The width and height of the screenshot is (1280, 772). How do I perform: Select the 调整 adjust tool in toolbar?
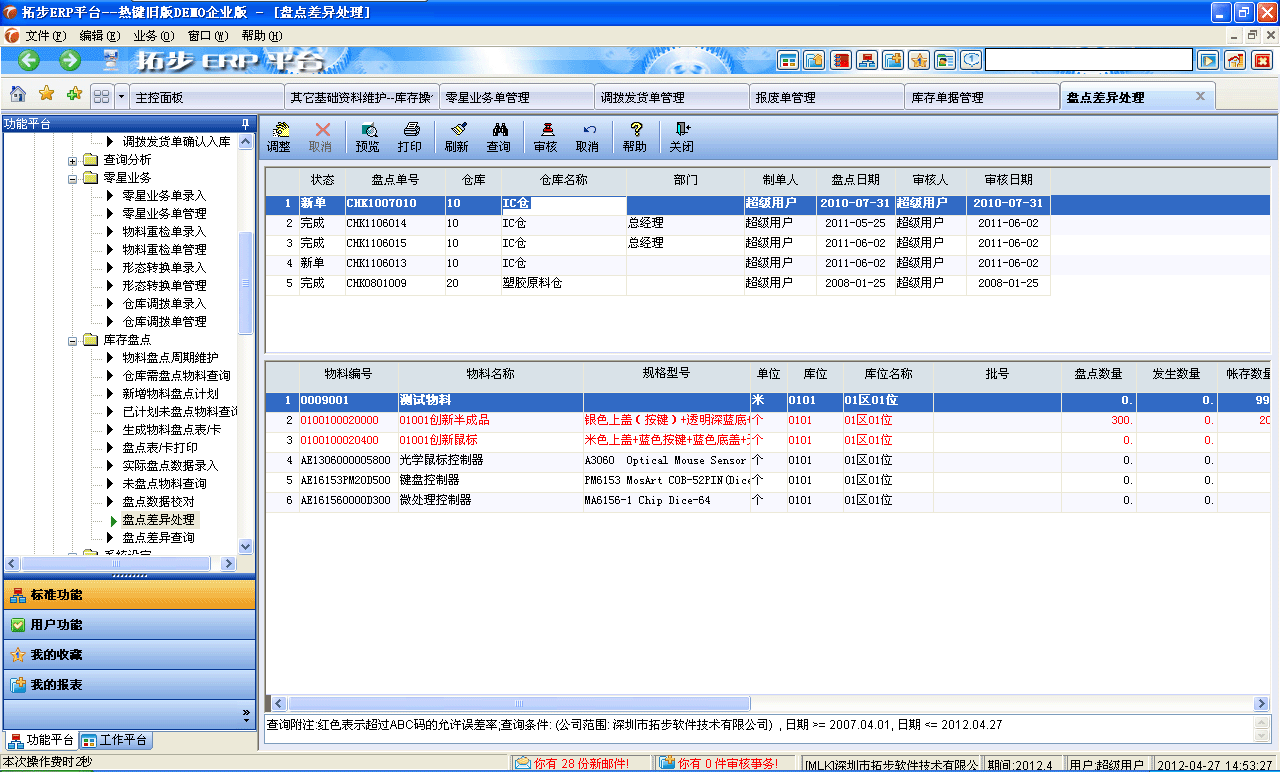click(280, 136)
